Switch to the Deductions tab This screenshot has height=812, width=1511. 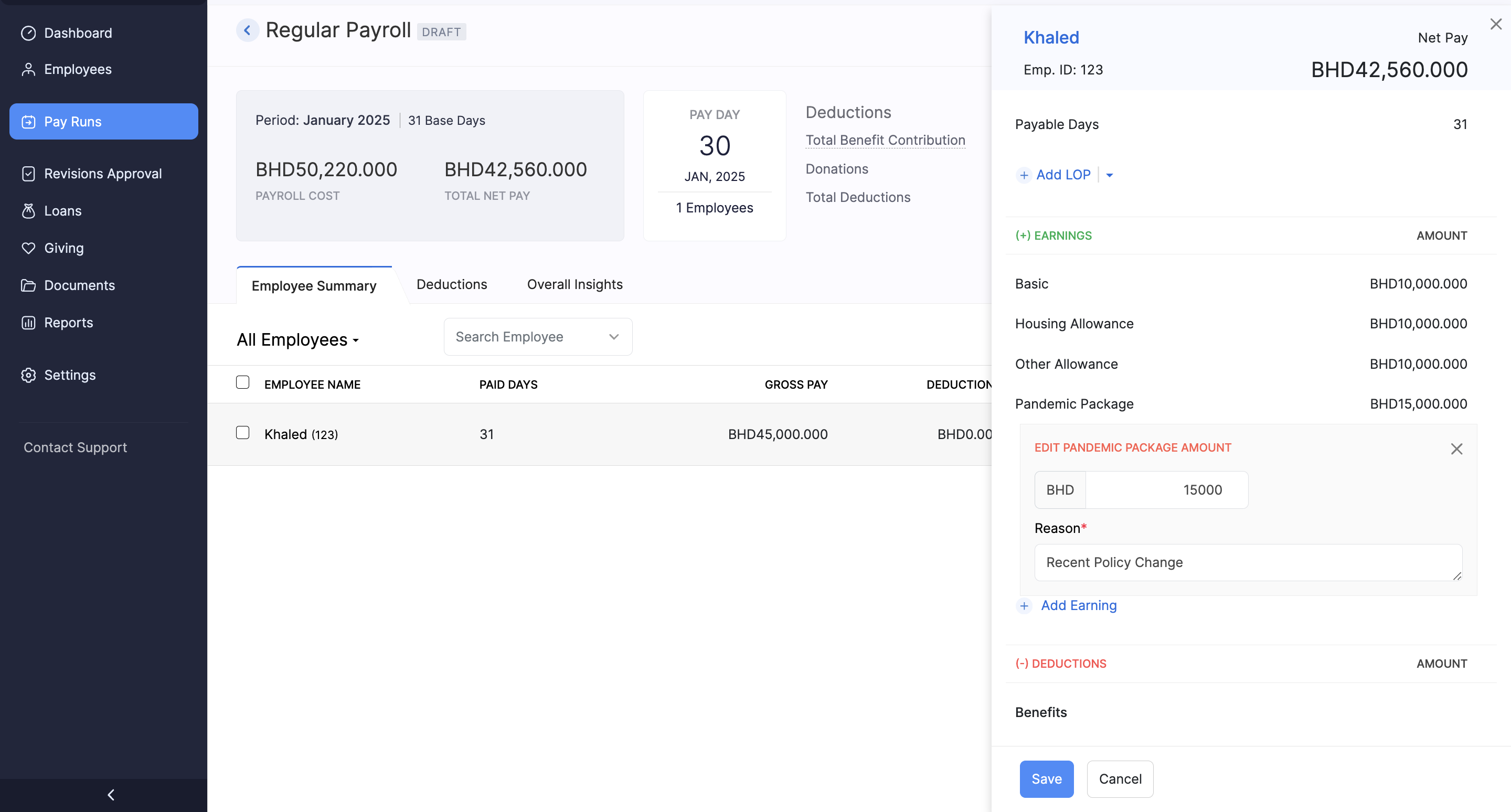452,284
